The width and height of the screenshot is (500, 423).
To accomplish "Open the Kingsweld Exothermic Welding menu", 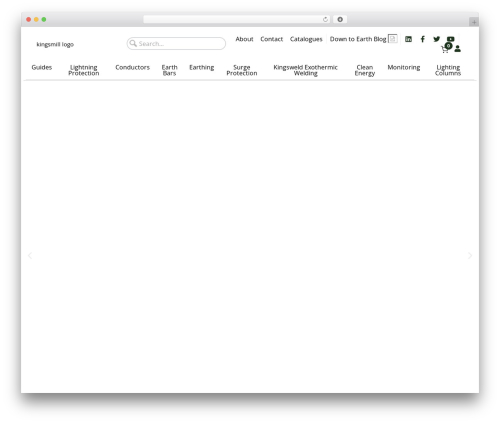I will coord(305,70).
